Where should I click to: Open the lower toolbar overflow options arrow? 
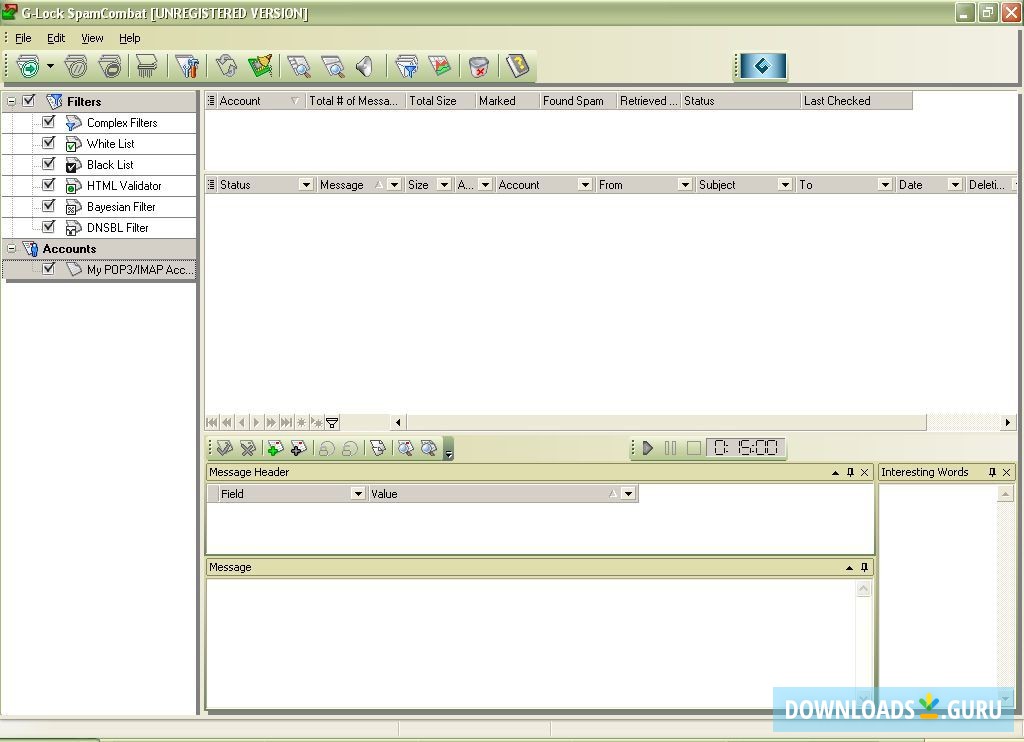(449, 449)
